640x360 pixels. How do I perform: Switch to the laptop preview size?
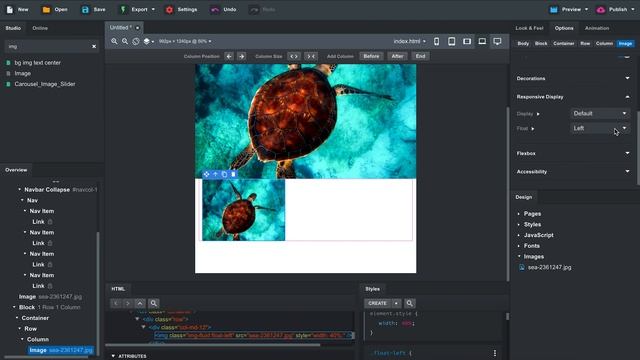(x=482, y=41)
